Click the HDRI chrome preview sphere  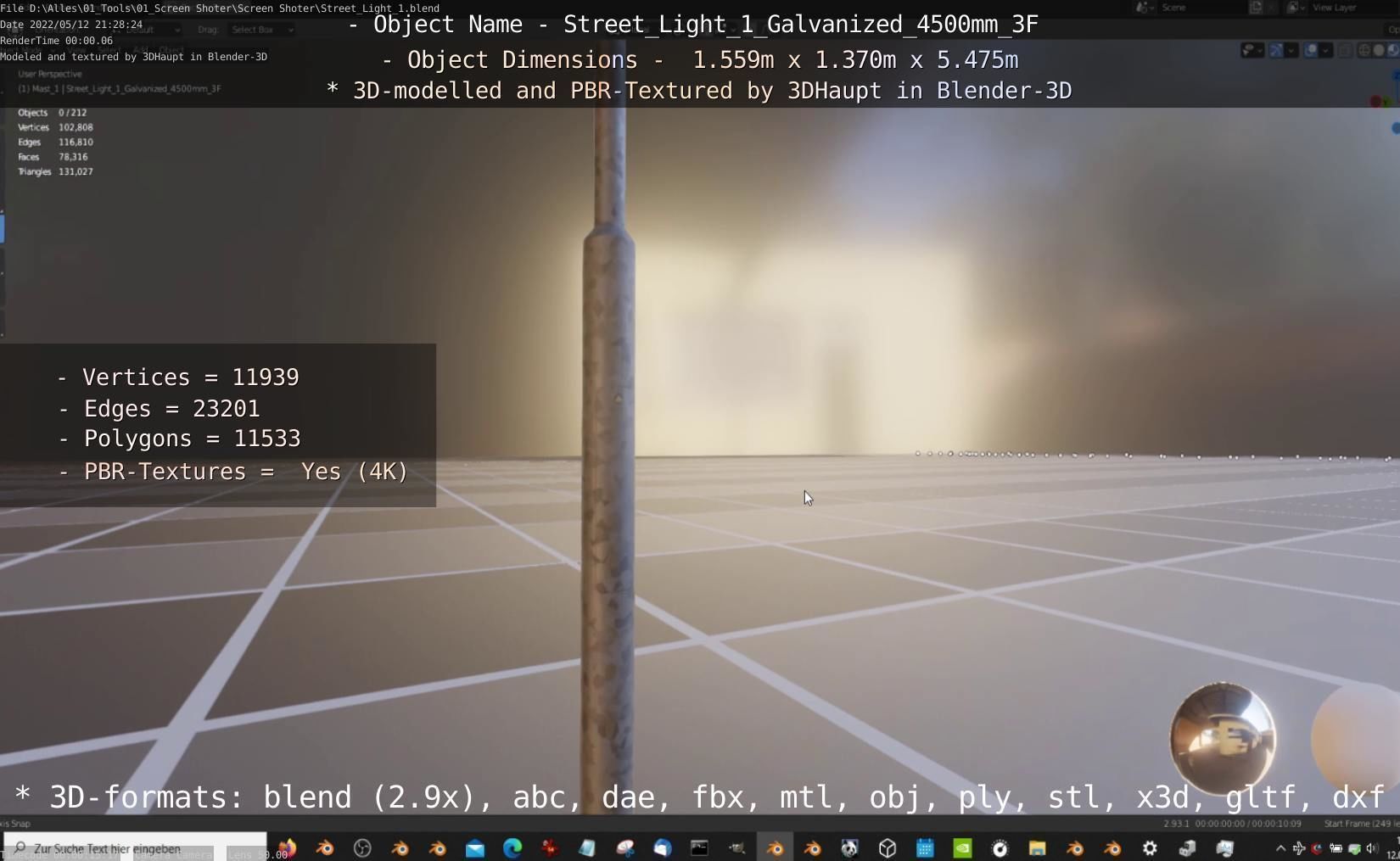pyautogui.click(x=1222, y=739)
